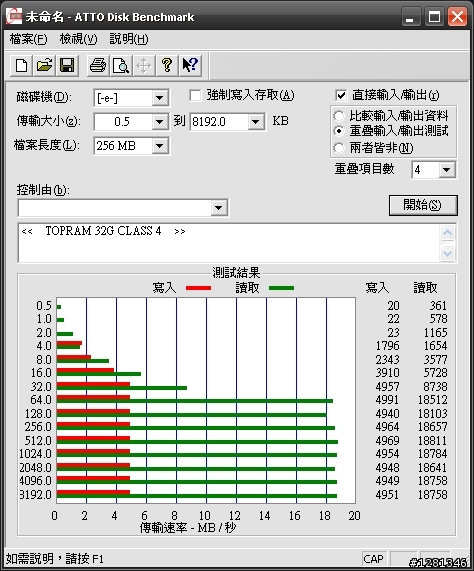474x571 pixels.
Task: Click the read value 361
Action: (x=438, y=306)
